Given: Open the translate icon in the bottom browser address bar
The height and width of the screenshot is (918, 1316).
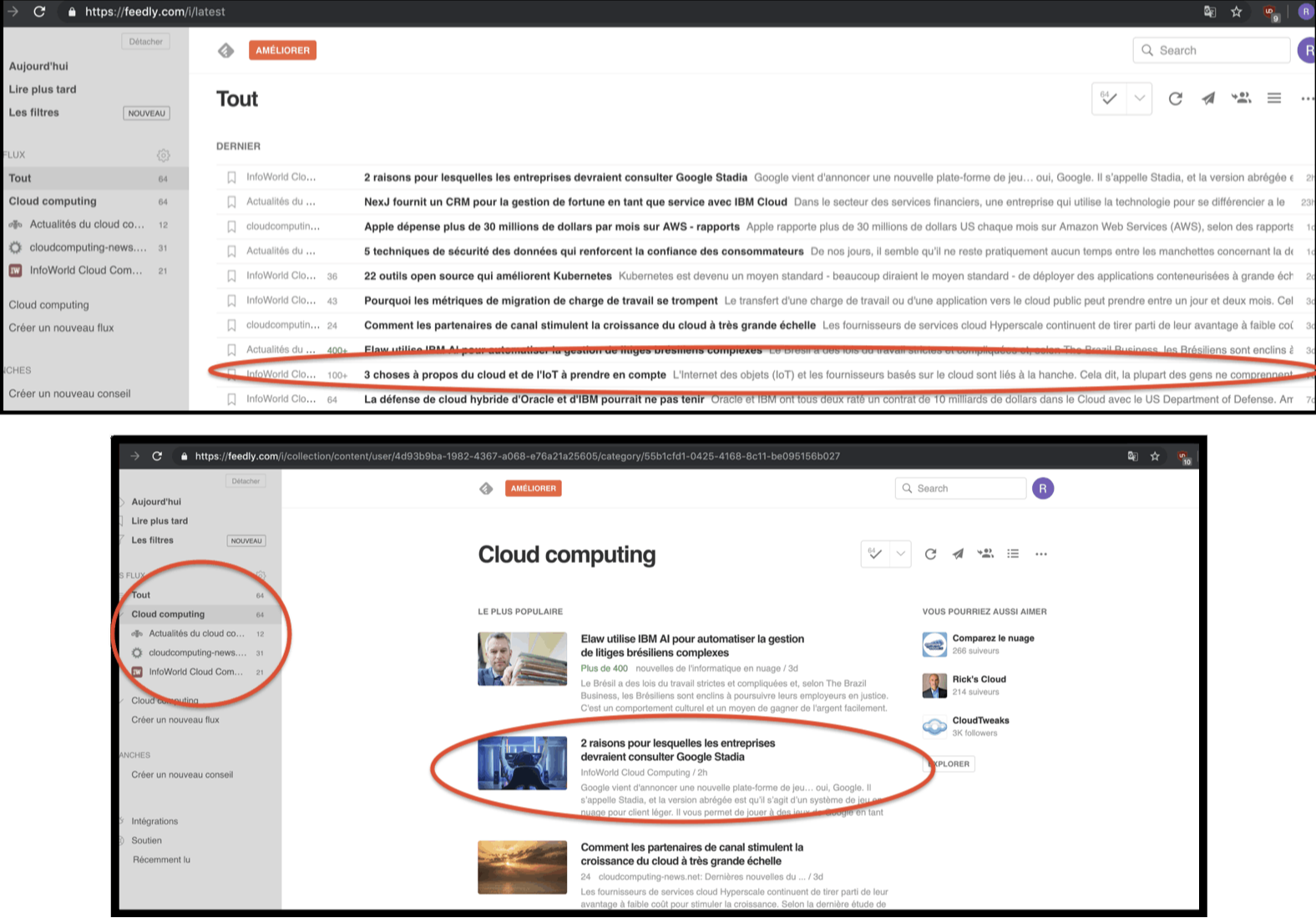Looking at the screenshot, I should tap(1133, 456).
